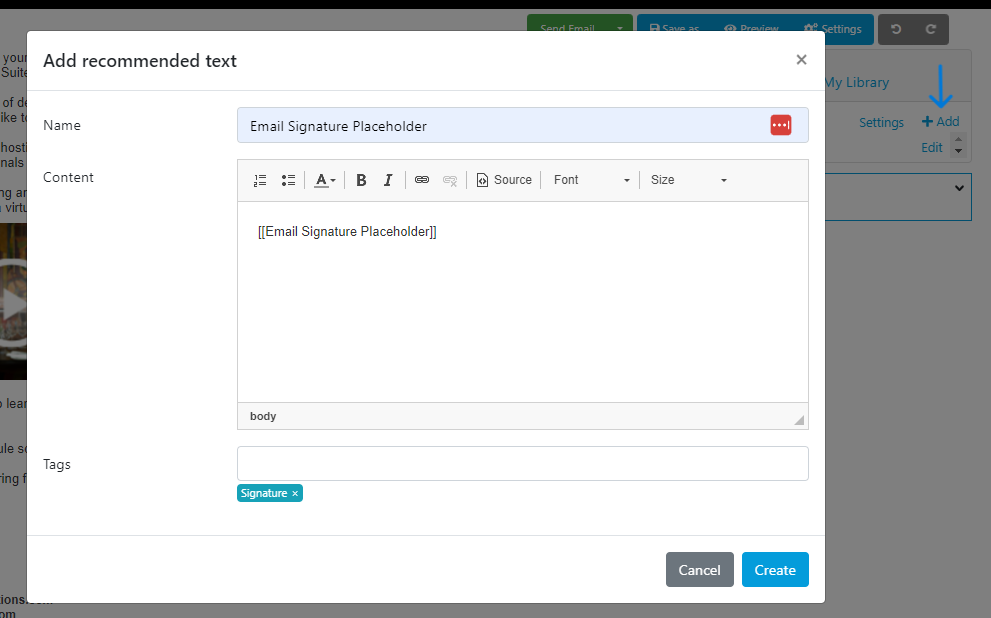Open the text color picker
991x618 pixels.
click(x=325, y=180)
